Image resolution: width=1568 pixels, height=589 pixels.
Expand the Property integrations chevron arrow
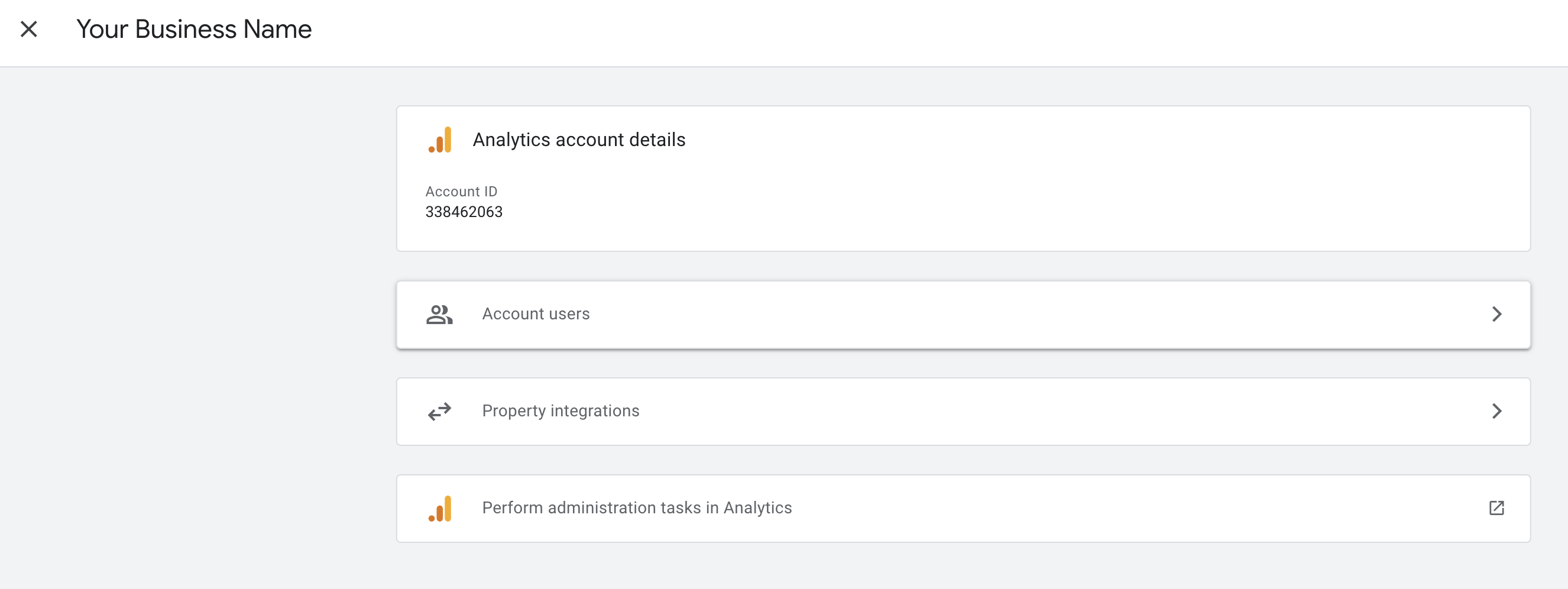[x=1497, y=411]
